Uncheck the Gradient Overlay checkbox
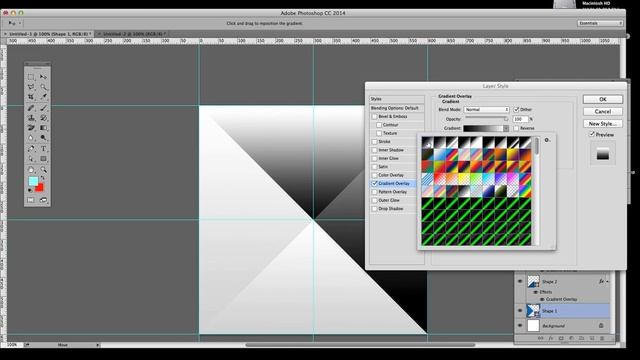This screenshot has height=360, width=640. click(374, 184)
